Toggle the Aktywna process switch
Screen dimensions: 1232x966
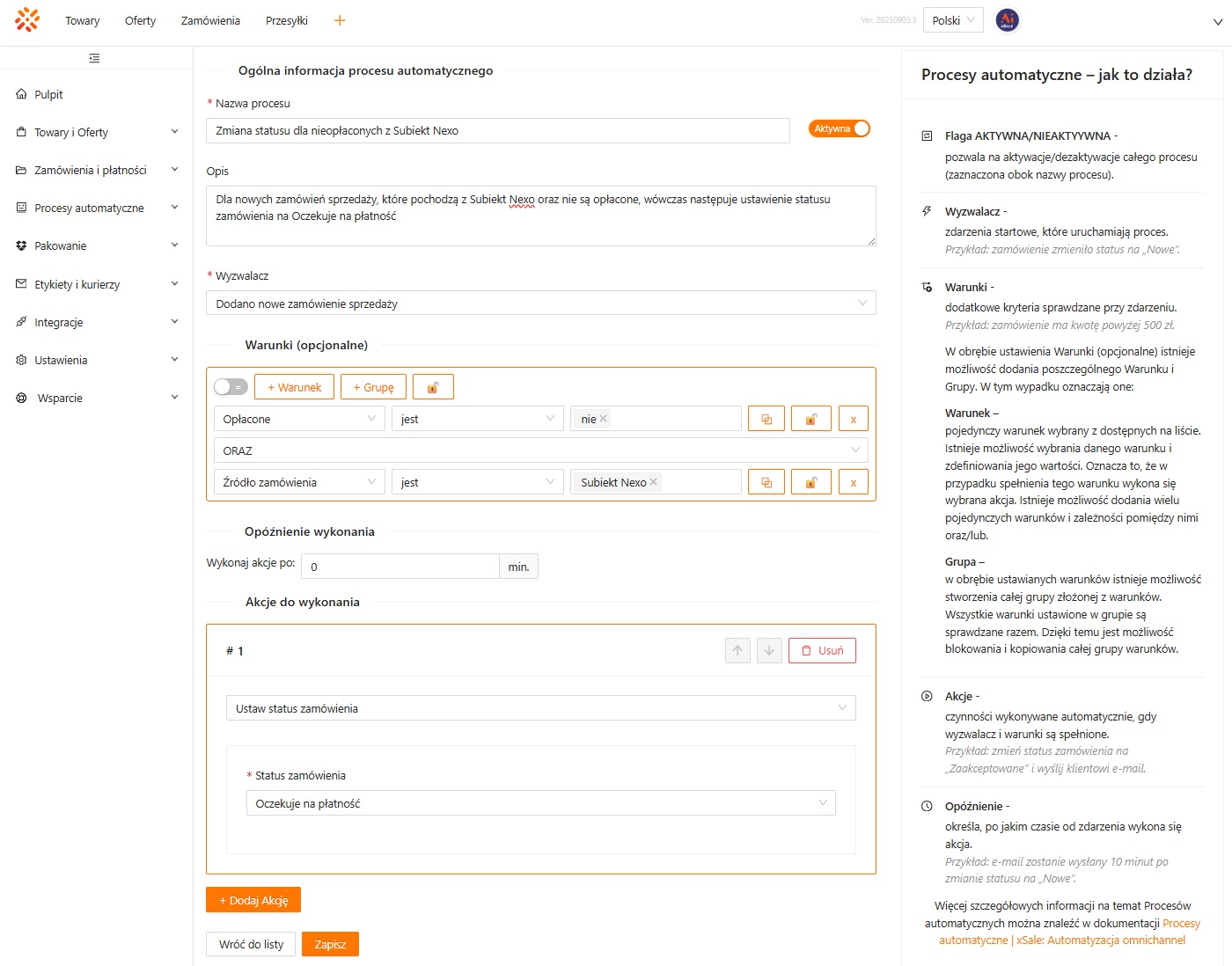[x=839, y=128]
